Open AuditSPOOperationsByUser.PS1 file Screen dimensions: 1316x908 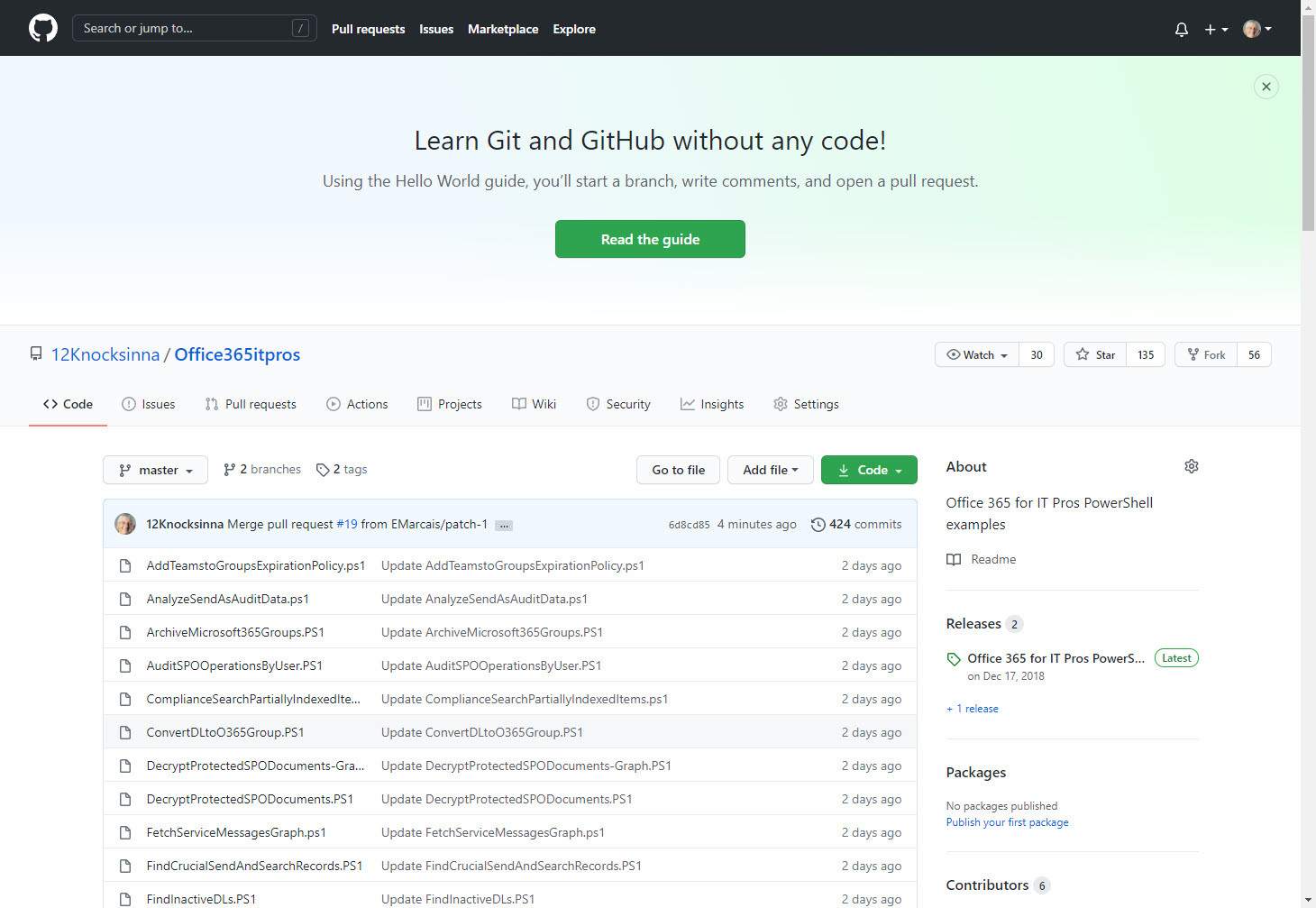[x=234, y=665]
